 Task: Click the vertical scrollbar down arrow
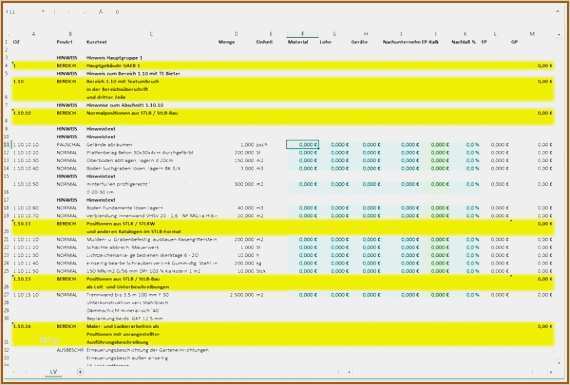tap(558, 363)
